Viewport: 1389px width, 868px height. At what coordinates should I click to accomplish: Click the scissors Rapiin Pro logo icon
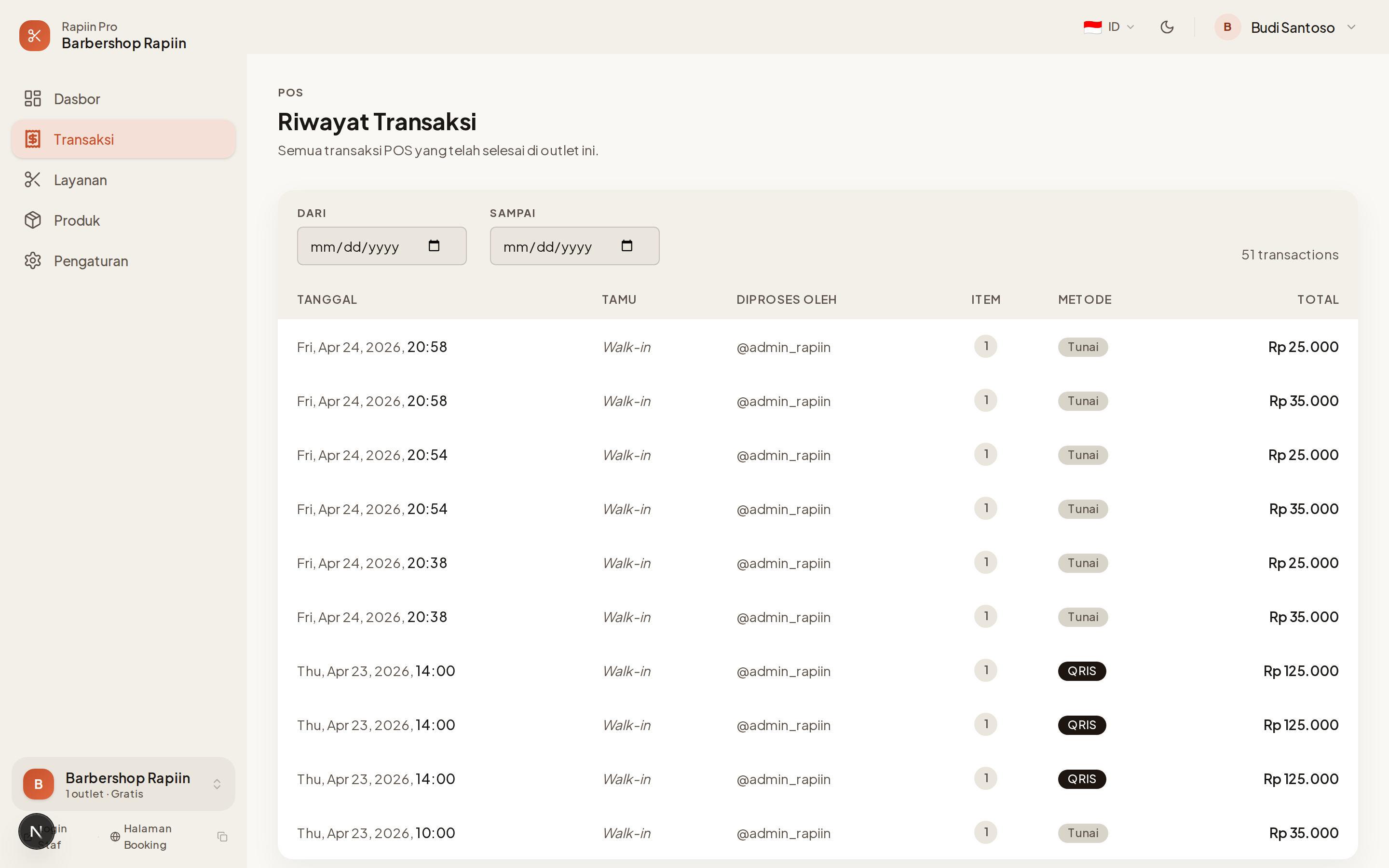click(34, 36)
